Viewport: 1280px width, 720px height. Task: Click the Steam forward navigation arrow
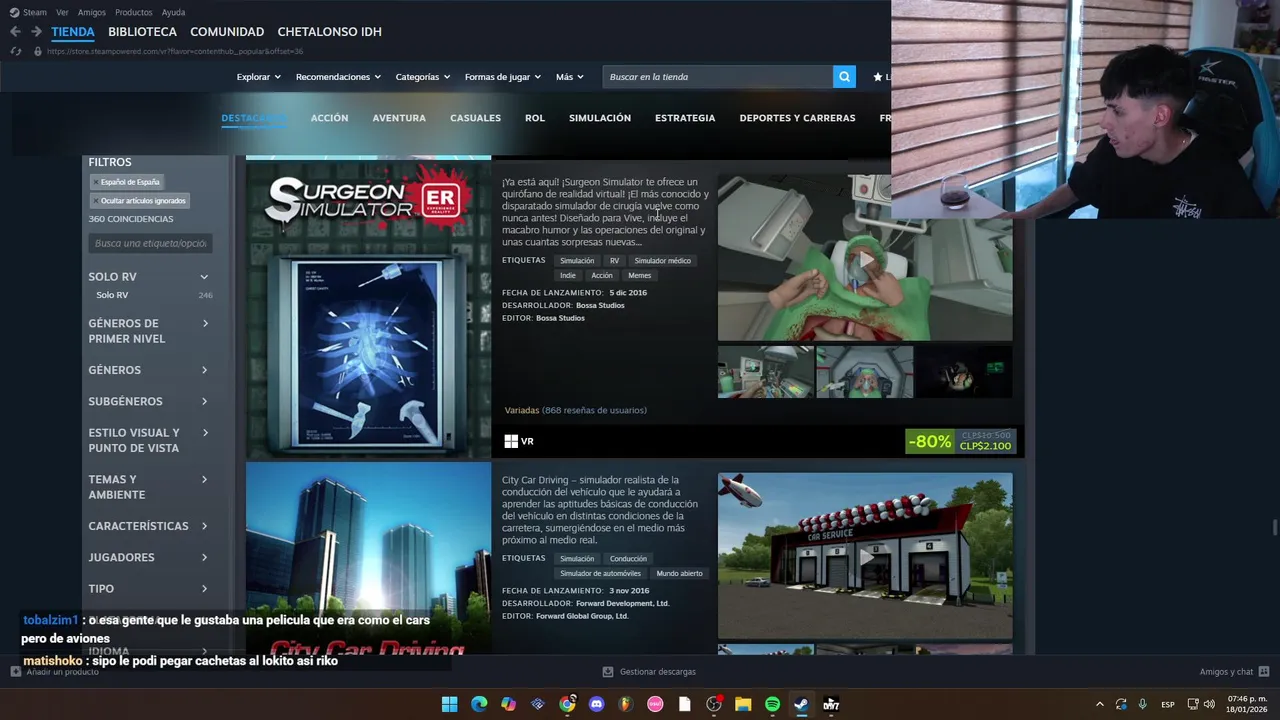(x=36, y=32)
